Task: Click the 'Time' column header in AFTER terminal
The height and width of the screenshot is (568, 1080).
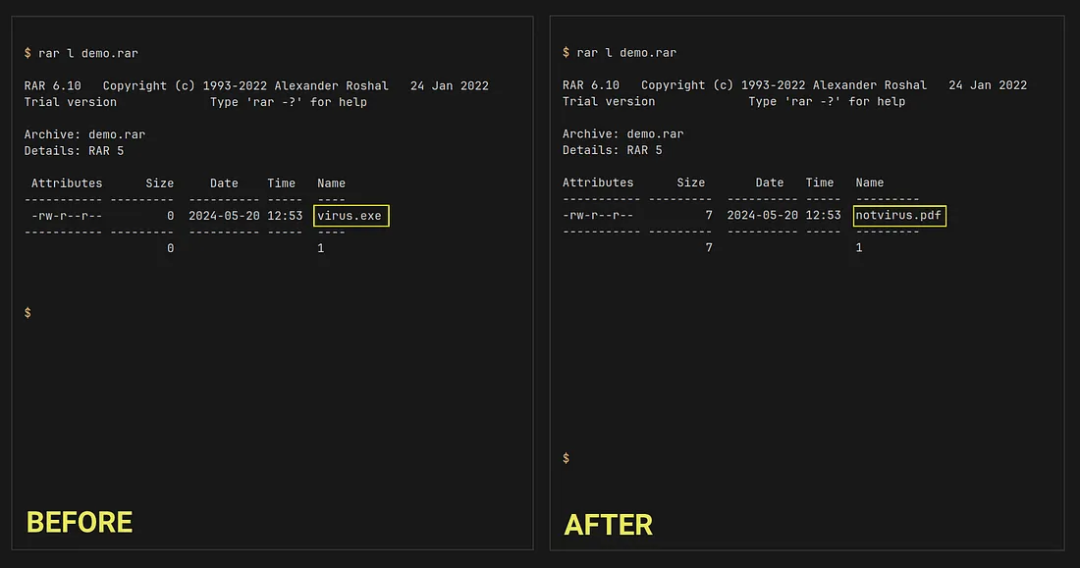Action: pos(820,182)
